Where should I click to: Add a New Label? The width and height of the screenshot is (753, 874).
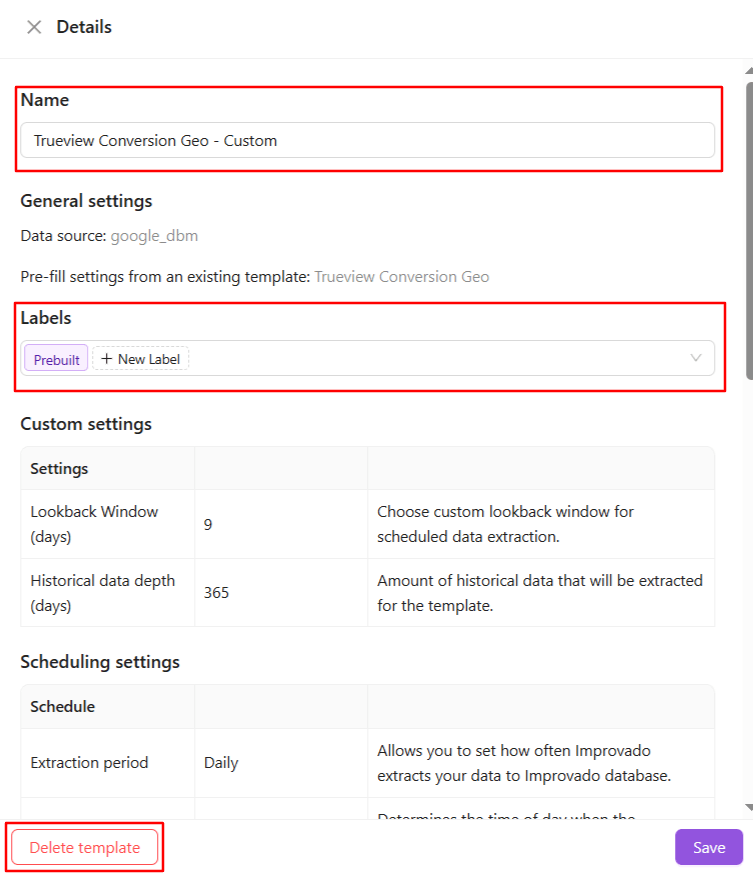pyautogui.click(x=140, y=359)
